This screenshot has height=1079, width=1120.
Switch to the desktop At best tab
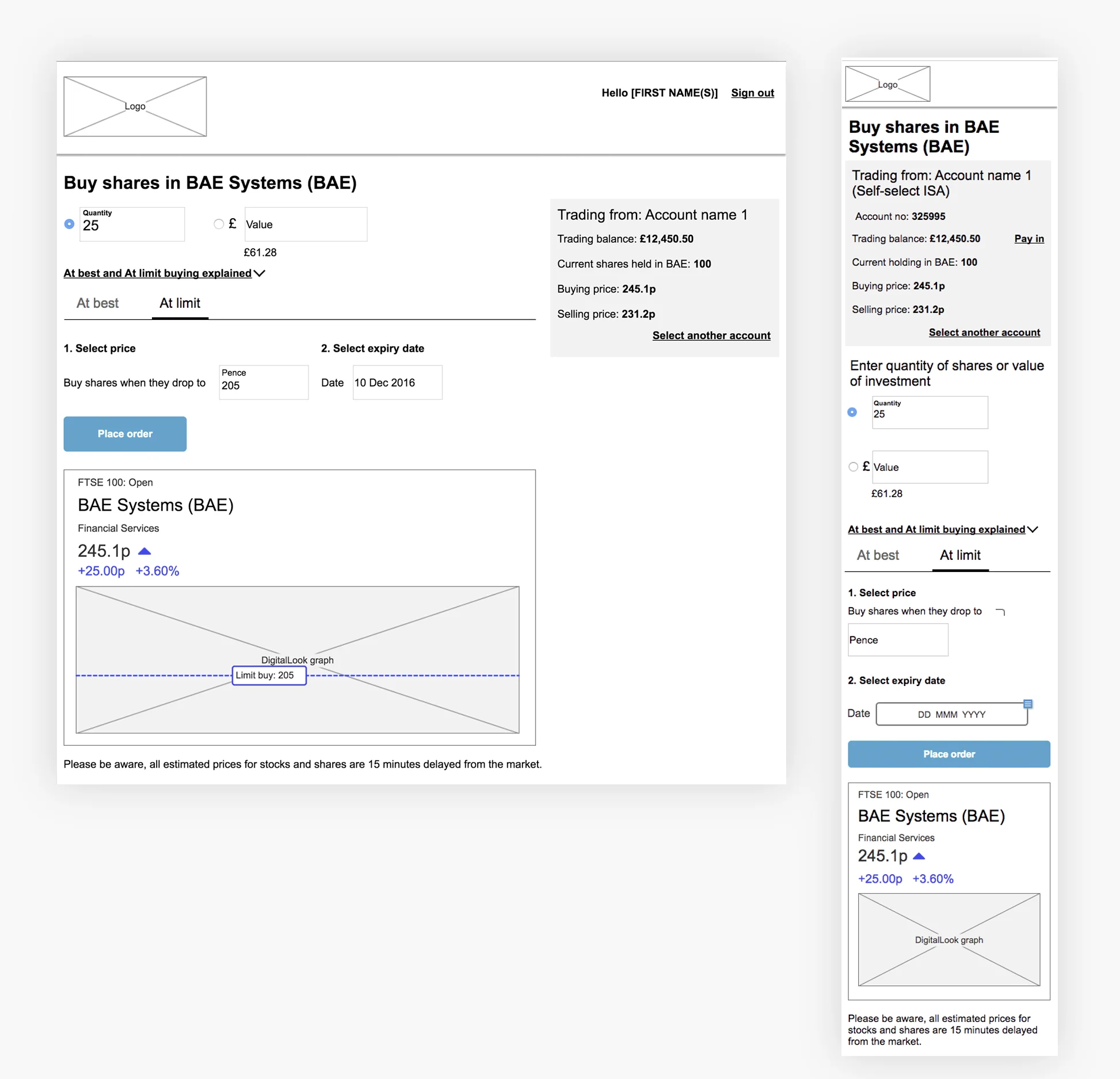[x=97, y=303]
